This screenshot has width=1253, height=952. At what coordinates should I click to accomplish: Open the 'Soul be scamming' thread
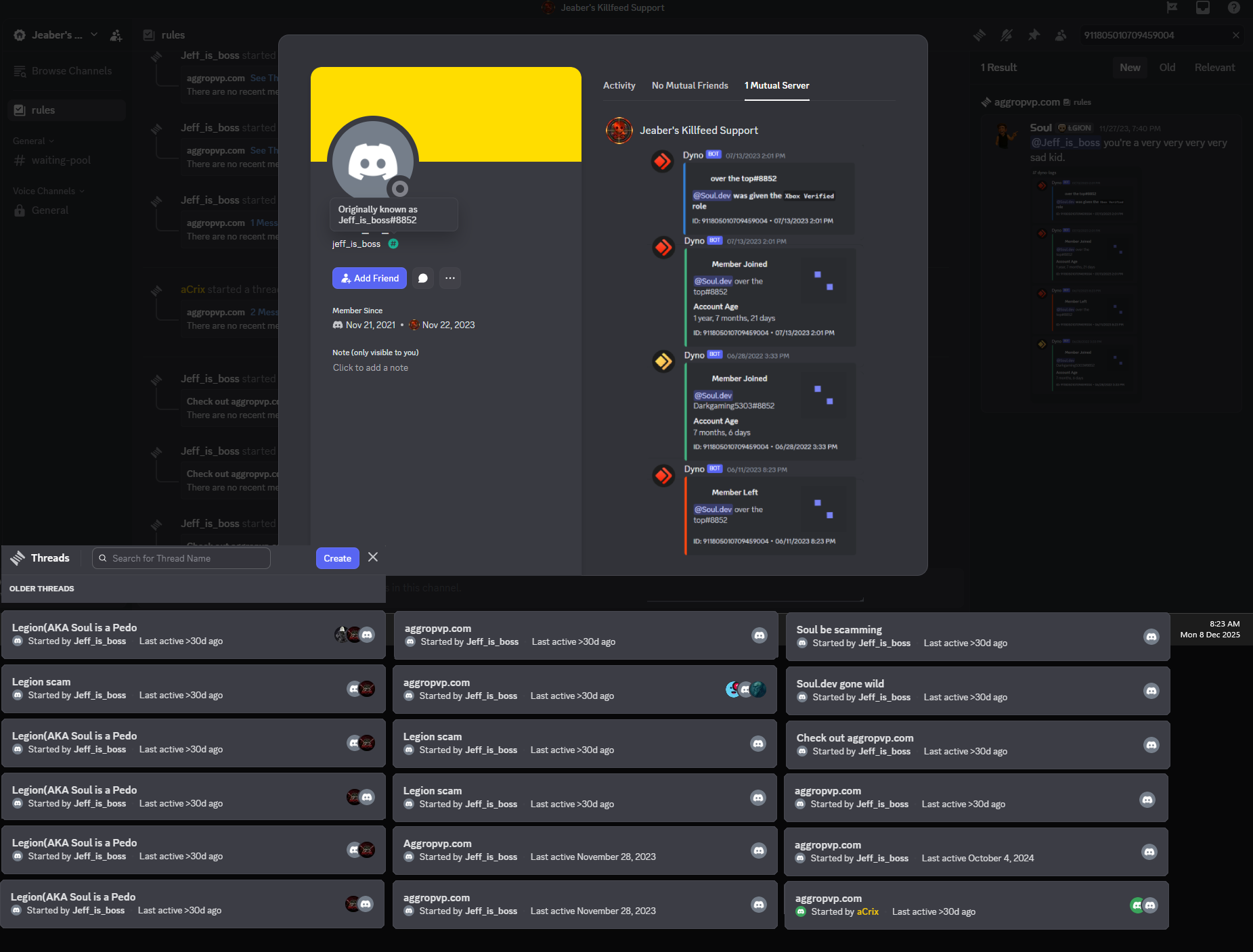tap(977, 637)
